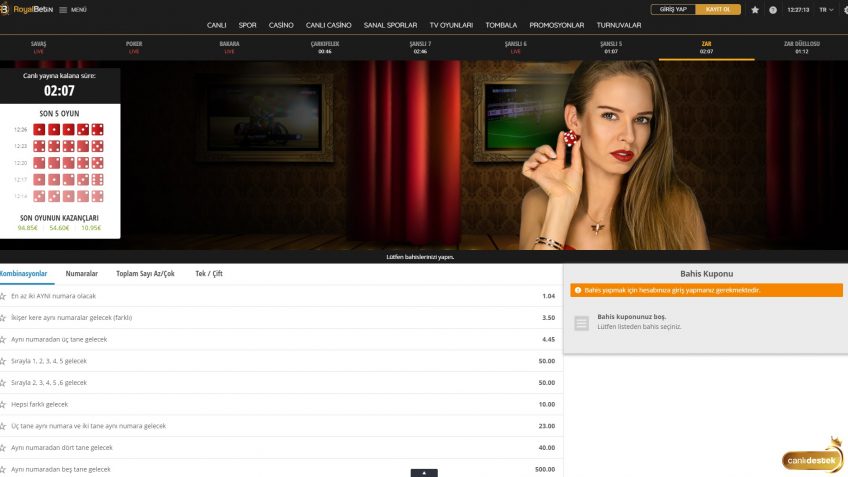Select the ŞANSLI 5 game tab

tap(611, 47)
